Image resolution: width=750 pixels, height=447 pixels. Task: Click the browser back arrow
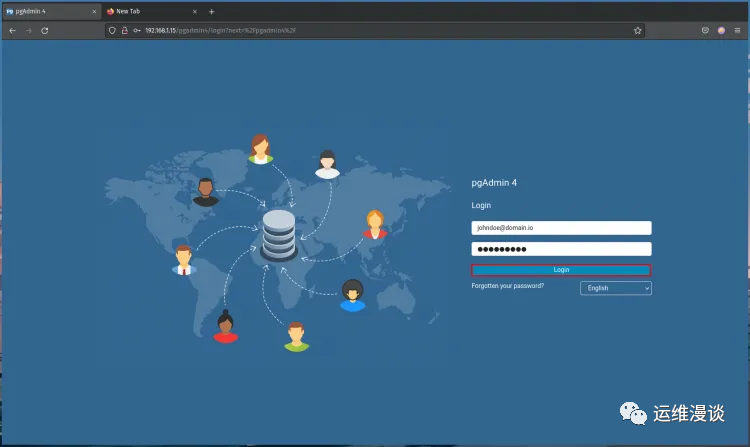click(x=12, y=31)
